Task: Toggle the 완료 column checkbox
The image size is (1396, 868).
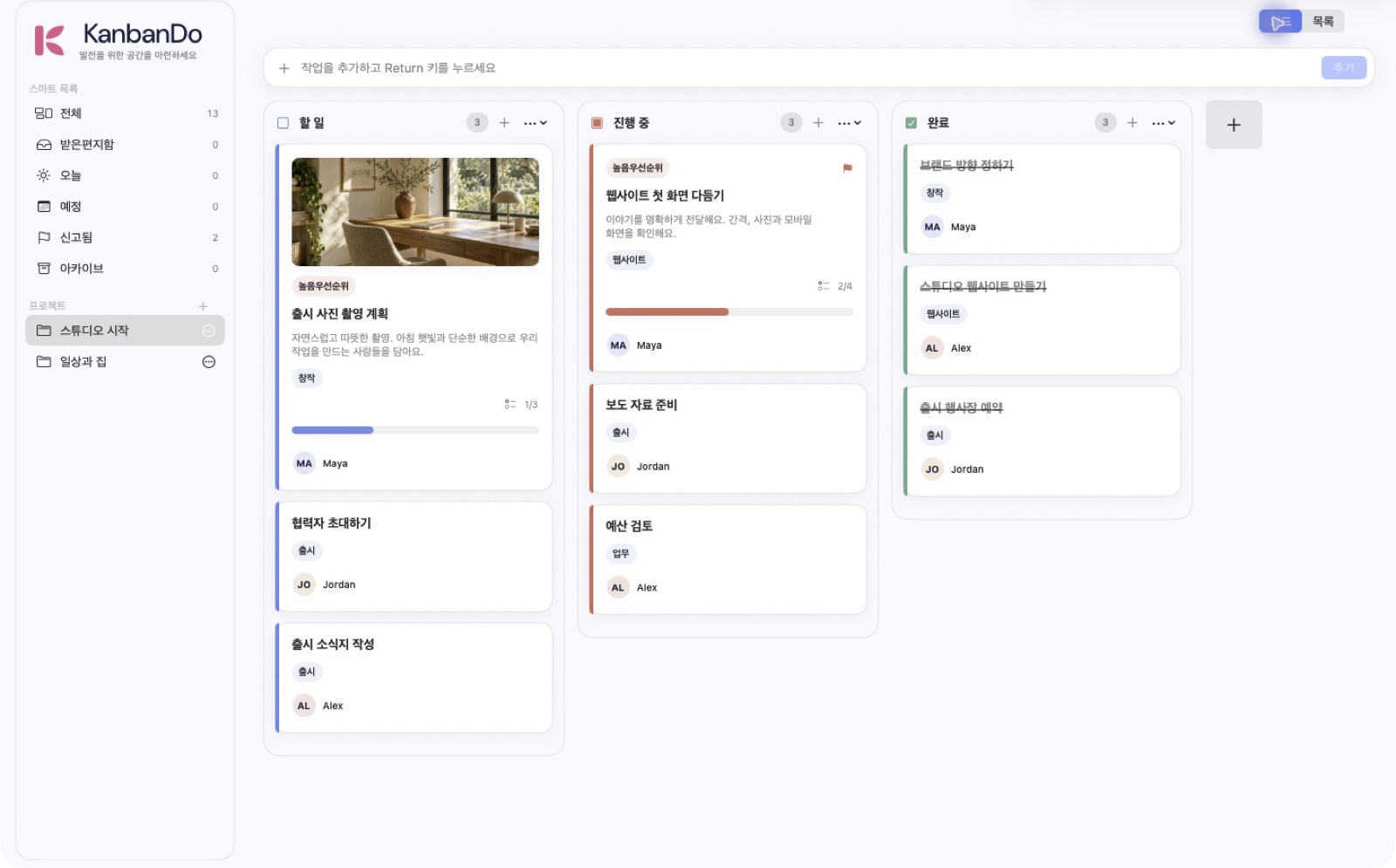Action: [x=911, y=123]
